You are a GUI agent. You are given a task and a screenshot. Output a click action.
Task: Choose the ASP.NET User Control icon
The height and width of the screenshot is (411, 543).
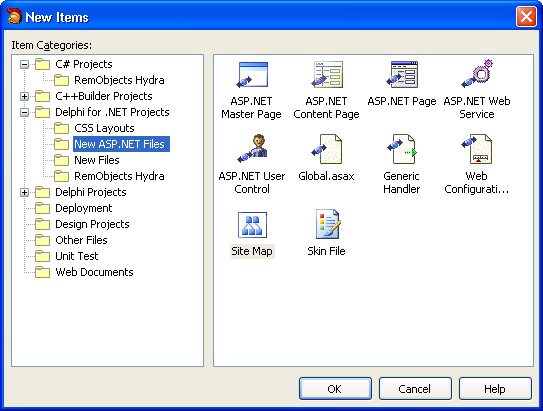coord(252,149)
